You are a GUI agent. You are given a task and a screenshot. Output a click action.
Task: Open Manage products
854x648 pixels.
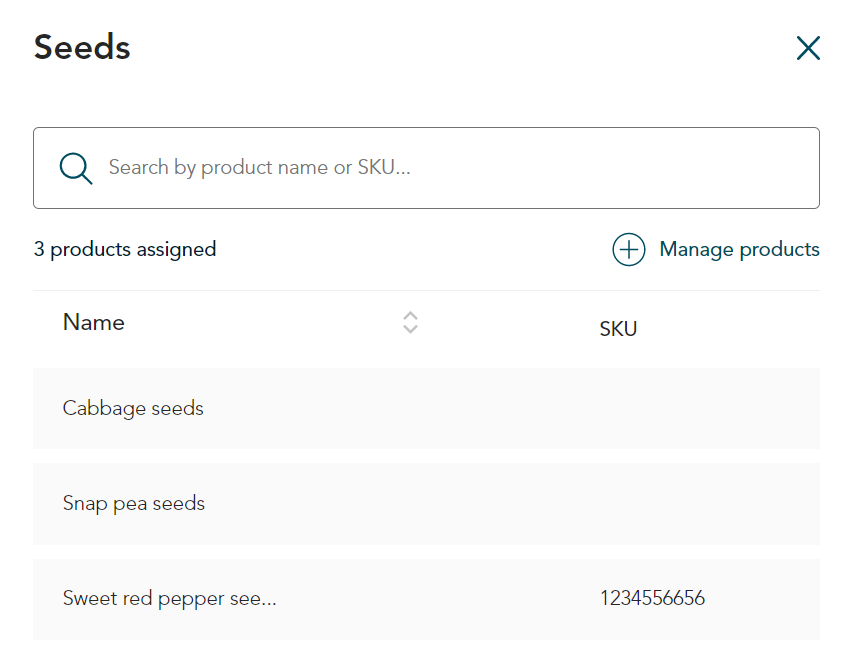(738, 249)
